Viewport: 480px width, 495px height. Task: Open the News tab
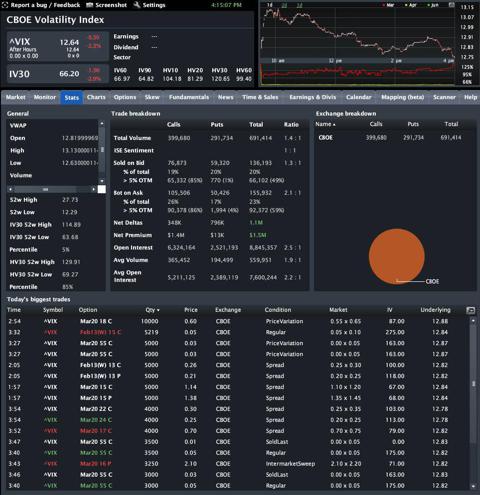(x=226, y=97)
